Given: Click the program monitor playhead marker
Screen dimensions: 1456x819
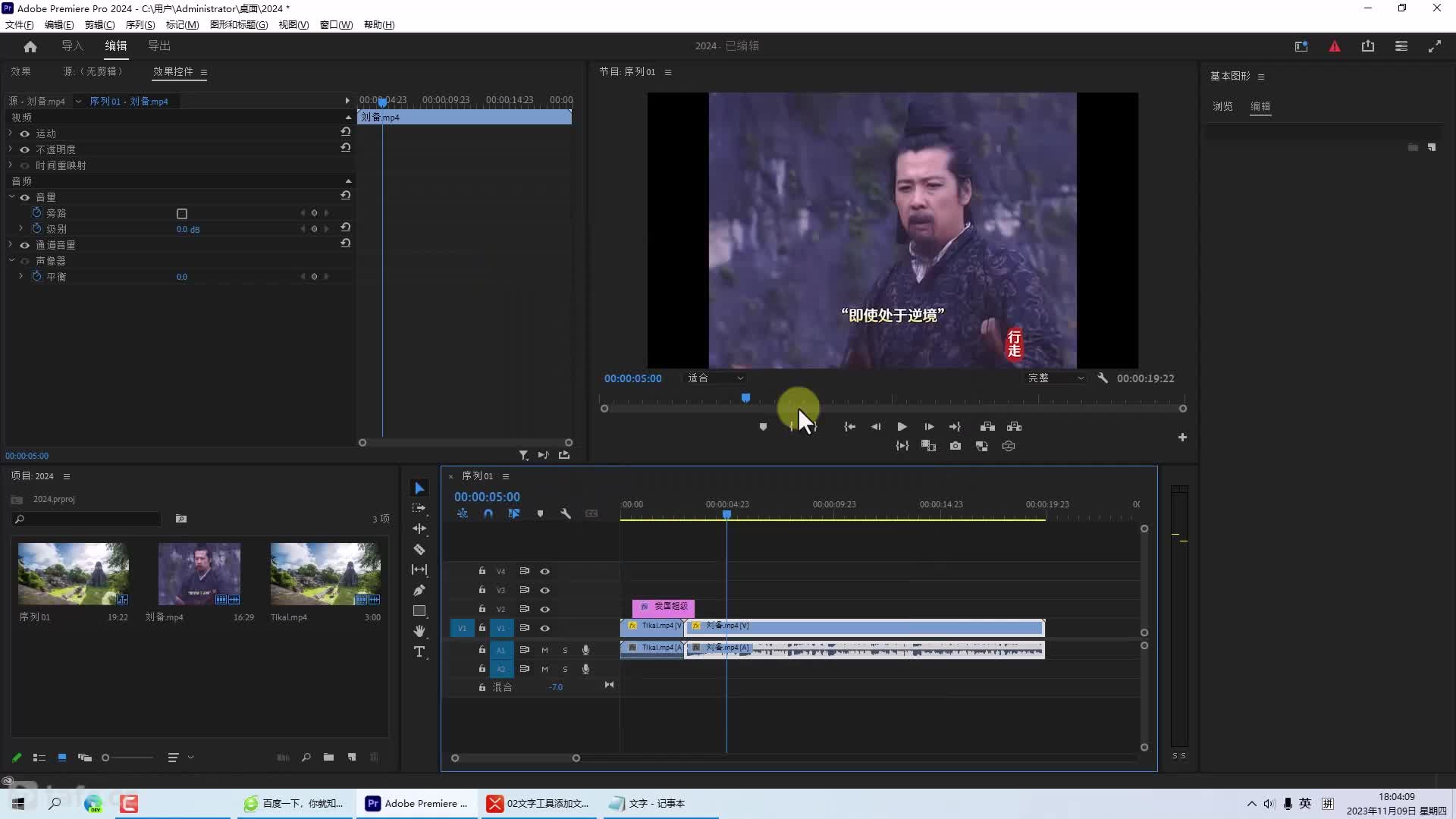Looking at the screenshot, I should [x=745, y=397].
